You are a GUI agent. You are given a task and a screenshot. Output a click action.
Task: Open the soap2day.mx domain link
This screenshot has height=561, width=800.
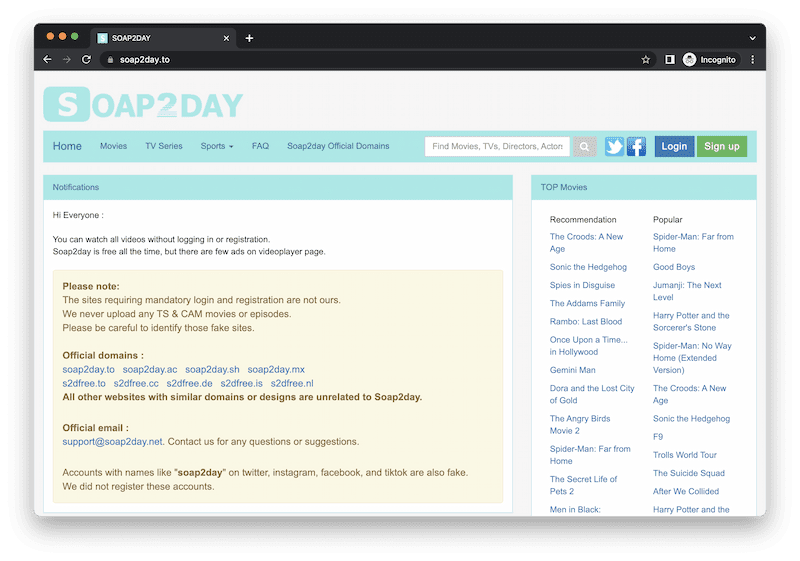pos(276,369)
